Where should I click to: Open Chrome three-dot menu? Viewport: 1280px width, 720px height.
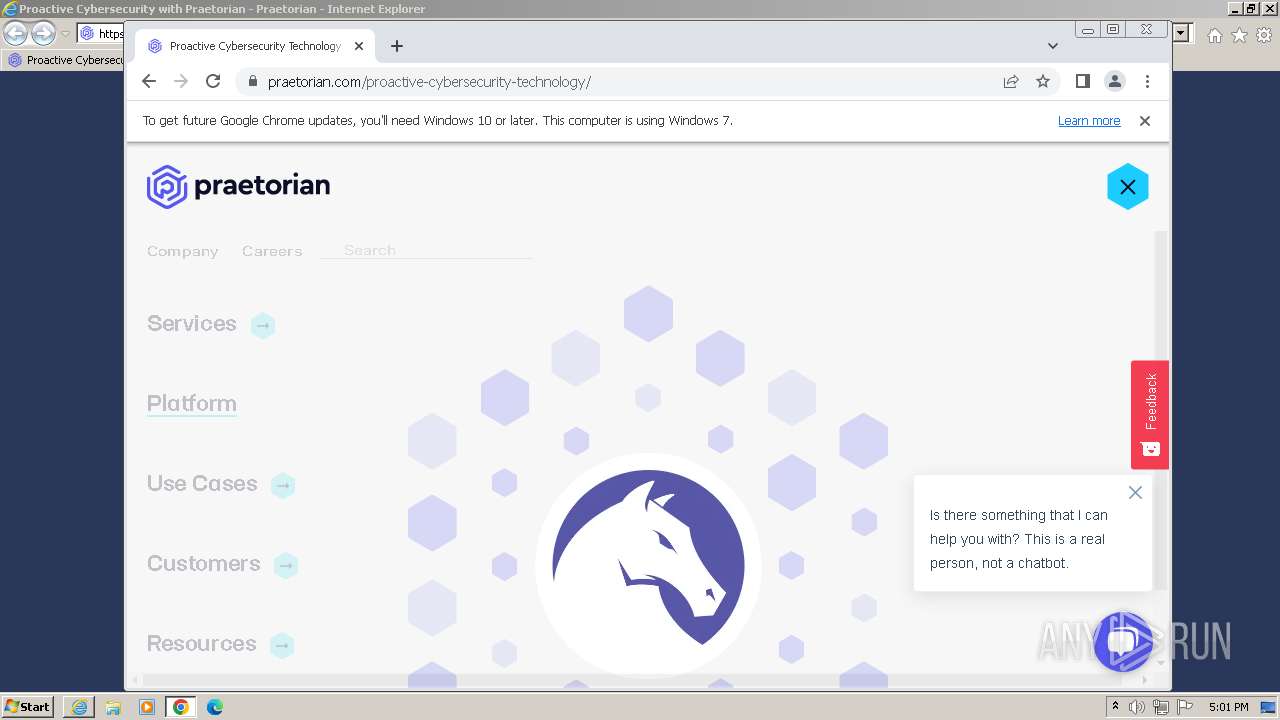click(x=1147, y=81)
